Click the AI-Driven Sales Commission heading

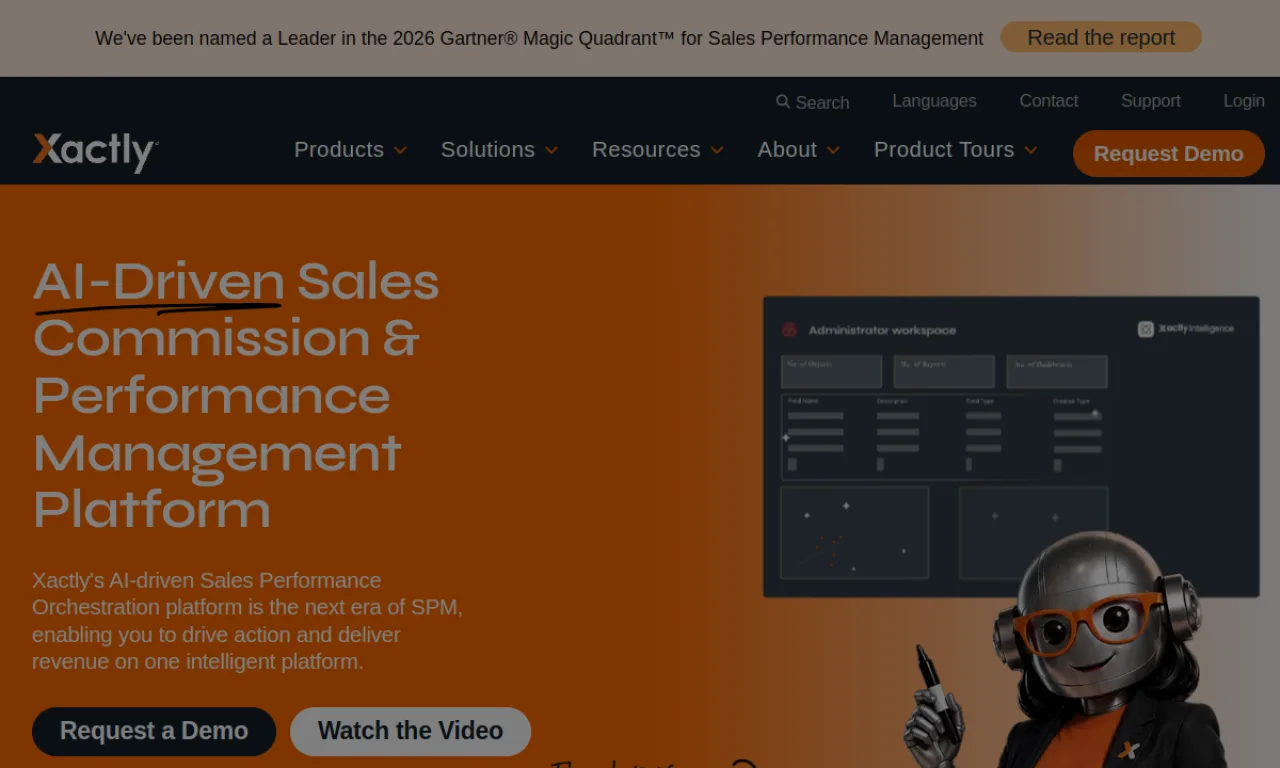tap(236, 395)
